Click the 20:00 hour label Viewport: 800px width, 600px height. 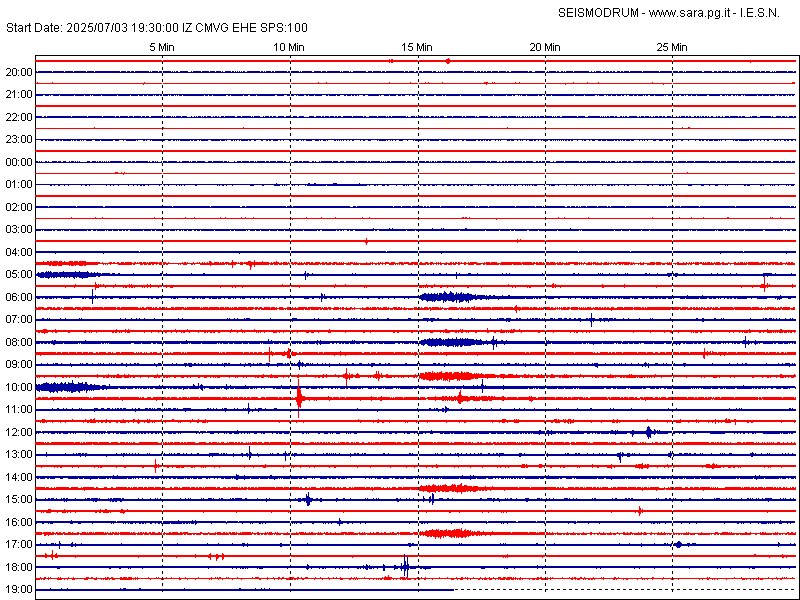[x=19, y=72]
